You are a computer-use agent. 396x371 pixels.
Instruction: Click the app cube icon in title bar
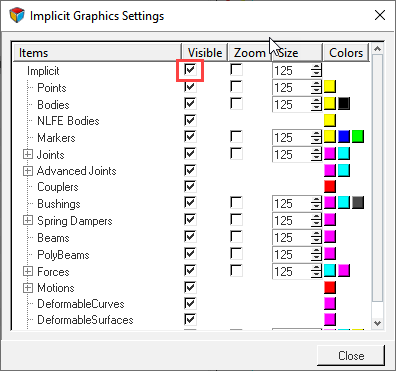click(17, 15)
